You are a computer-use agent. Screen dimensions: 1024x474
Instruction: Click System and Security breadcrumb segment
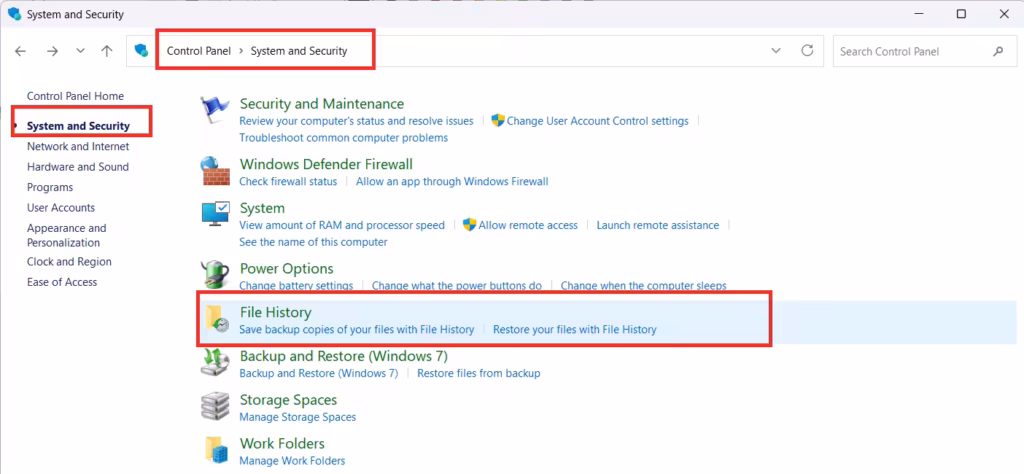[299, 51]
